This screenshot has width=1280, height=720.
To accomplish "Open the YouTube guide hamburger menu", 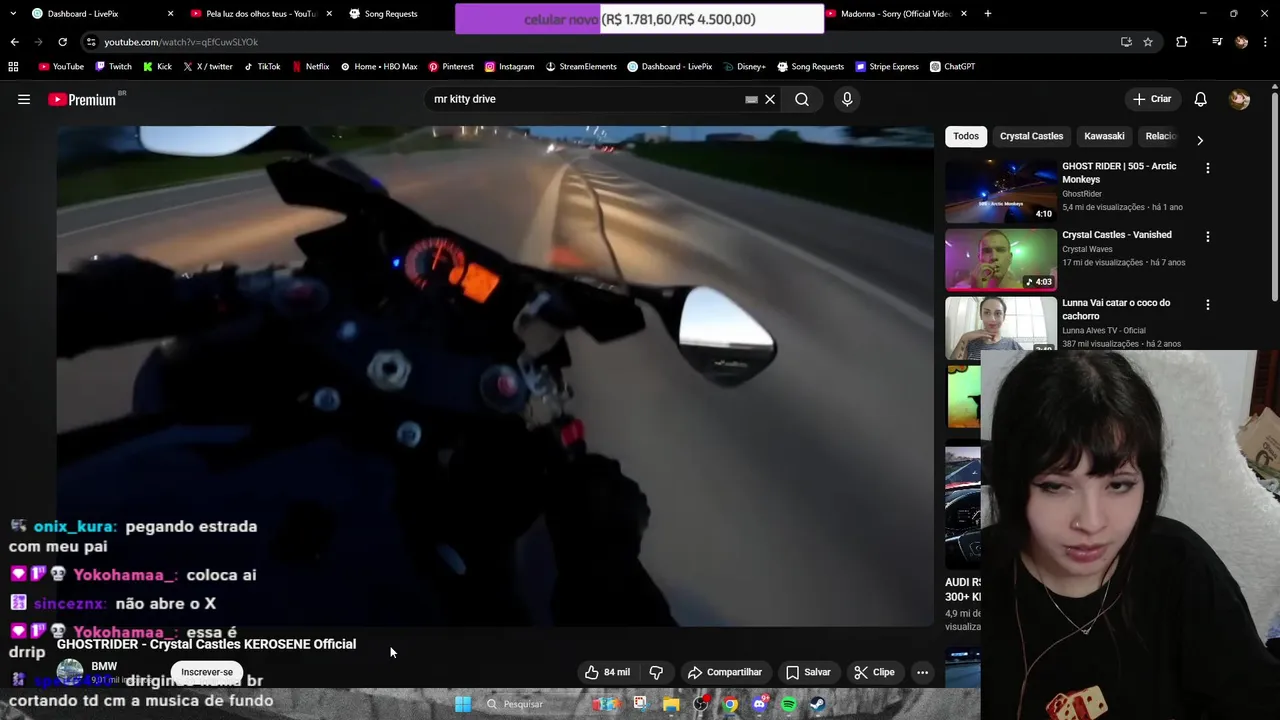I will click(x=24, y=99).
